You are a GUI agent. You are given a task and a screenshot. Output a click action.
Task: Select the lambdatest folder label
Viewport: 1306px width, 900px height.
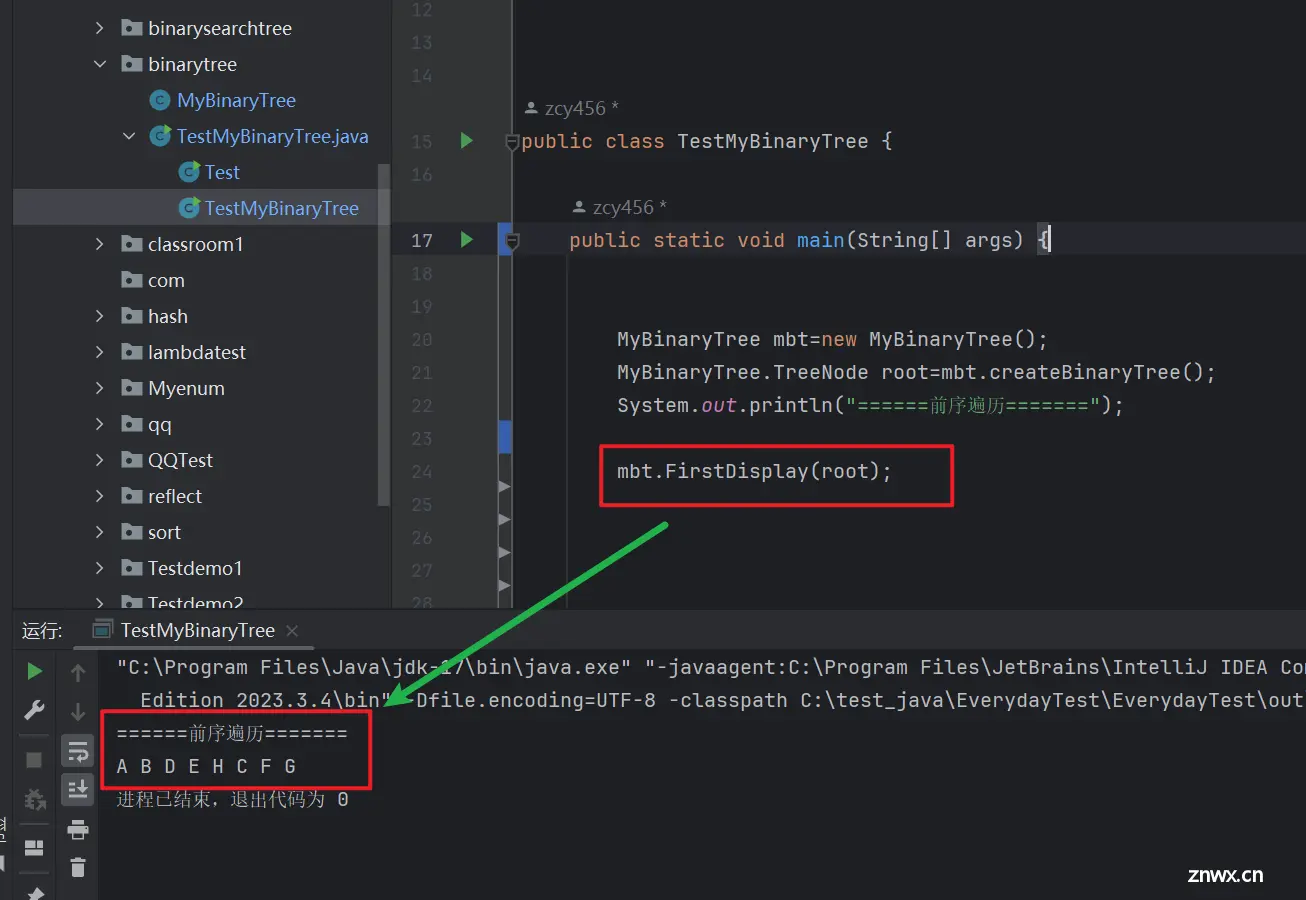click(197, 352)
